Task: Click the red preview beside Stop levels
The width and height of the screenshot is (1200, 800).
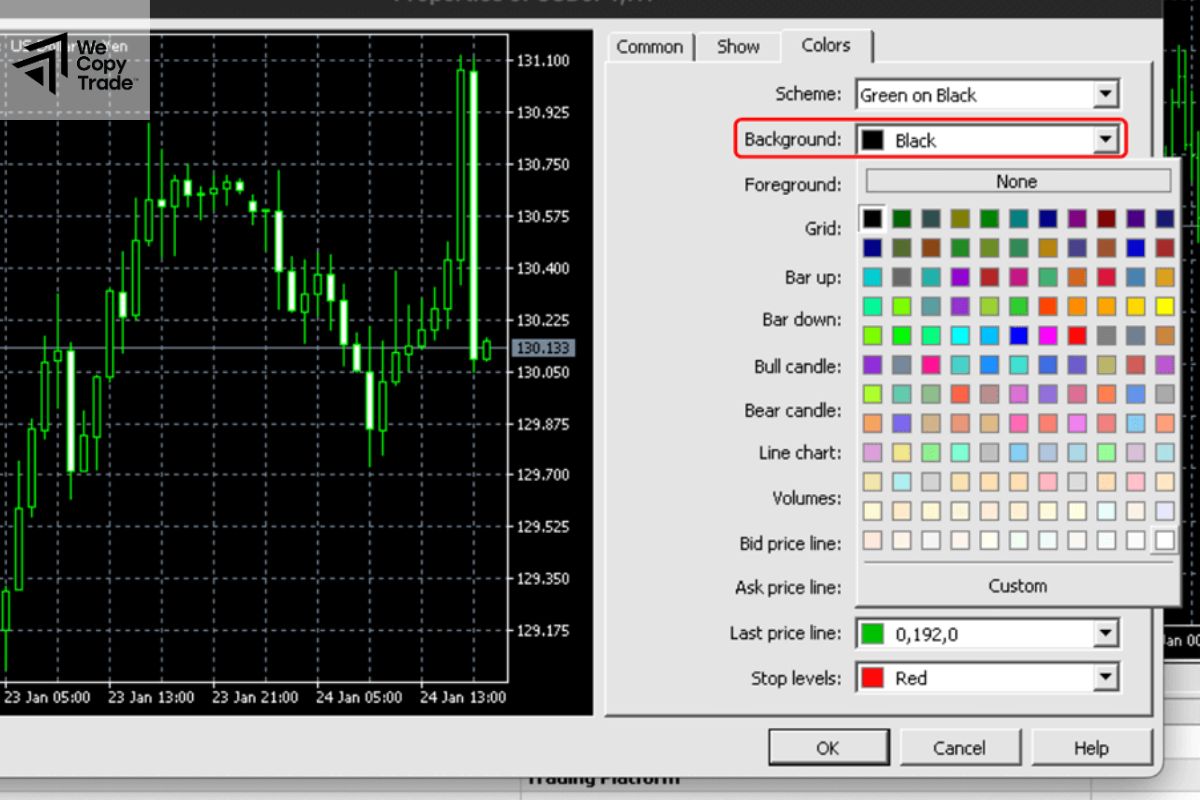Action: coord(874,677)
